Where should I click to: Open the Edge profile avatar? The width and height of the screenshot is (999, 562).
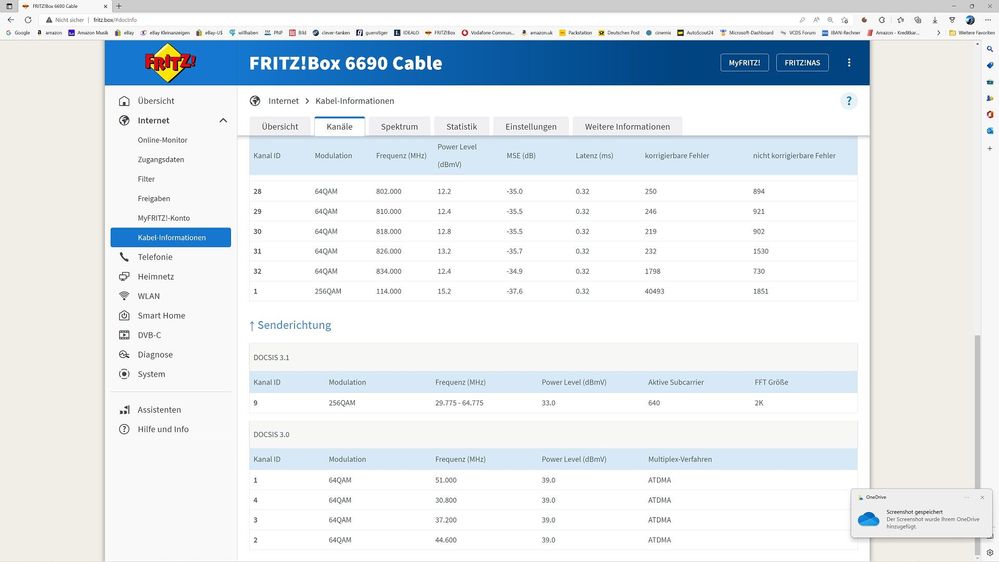[970, 20]
